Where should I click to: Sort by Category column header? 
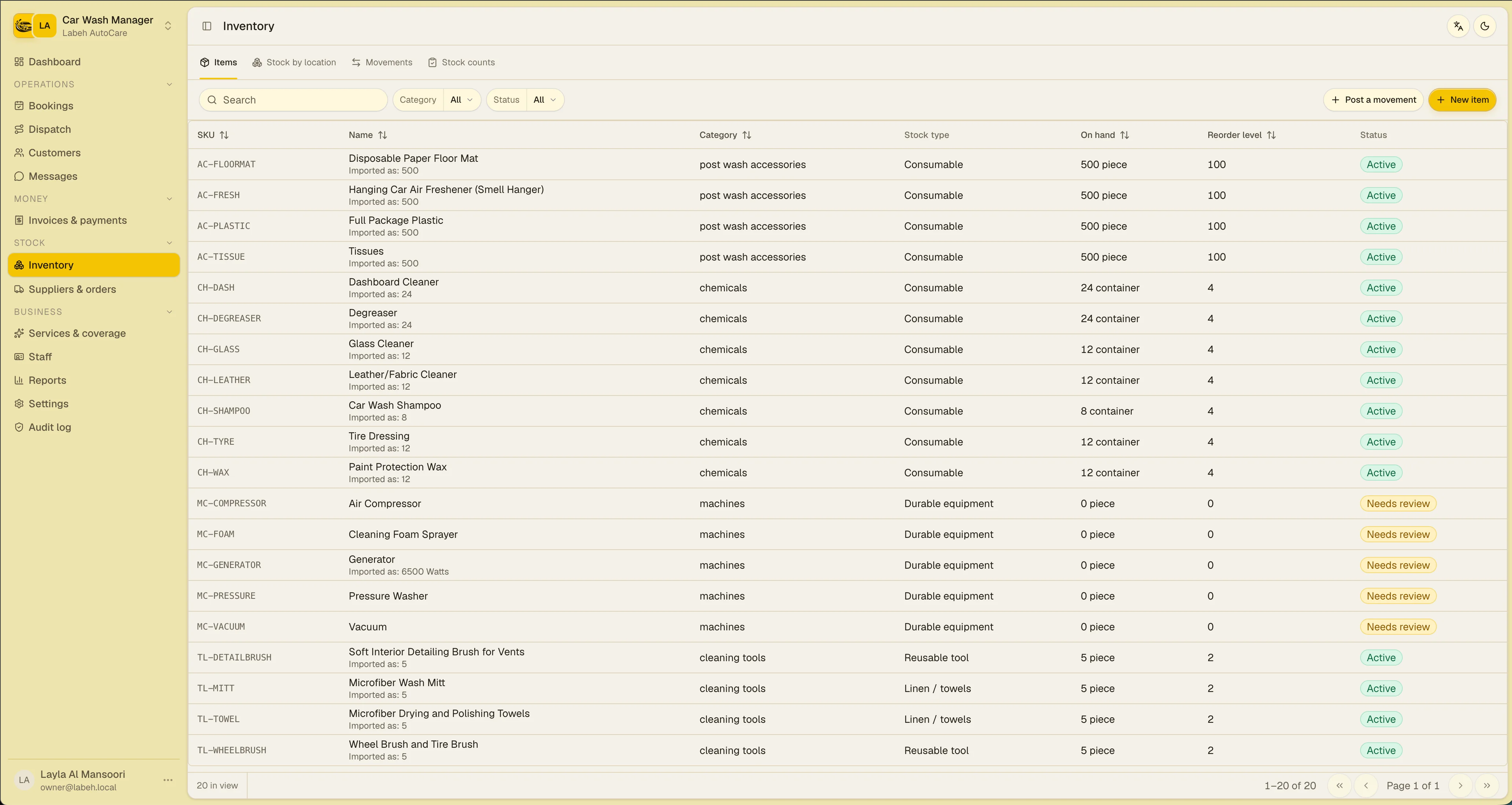point(725,135)
